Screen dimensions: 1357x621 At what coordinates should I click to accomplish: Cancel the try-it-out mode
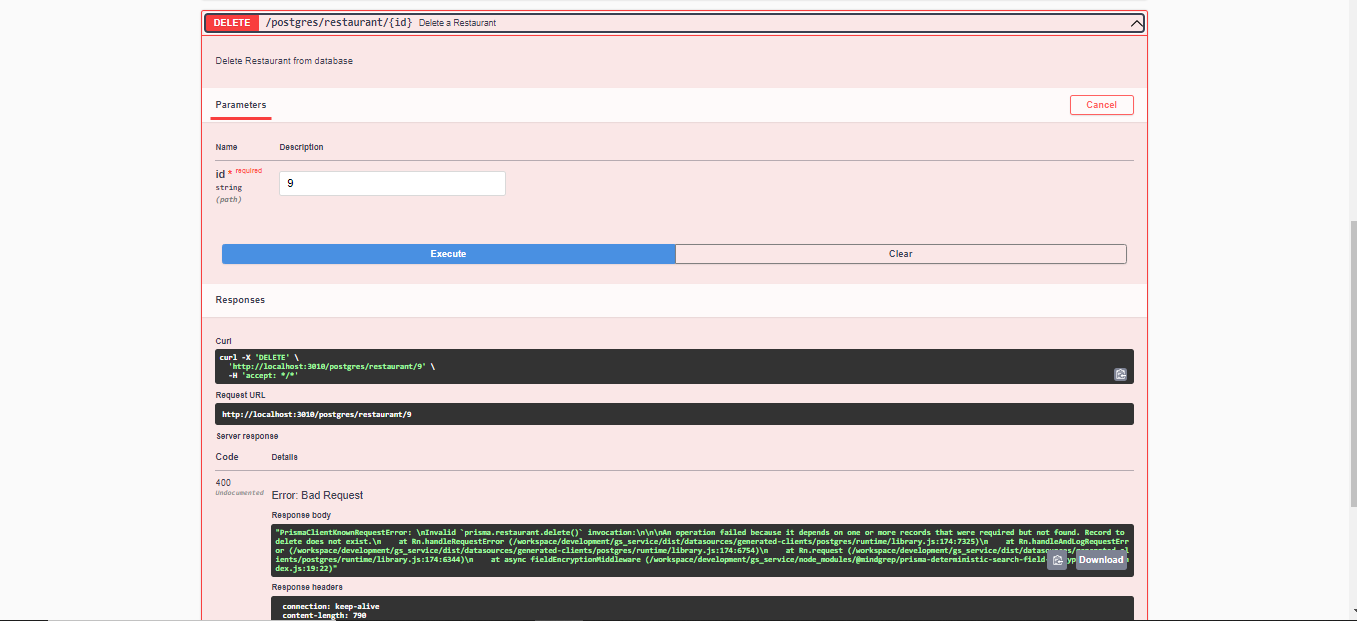1101,104
